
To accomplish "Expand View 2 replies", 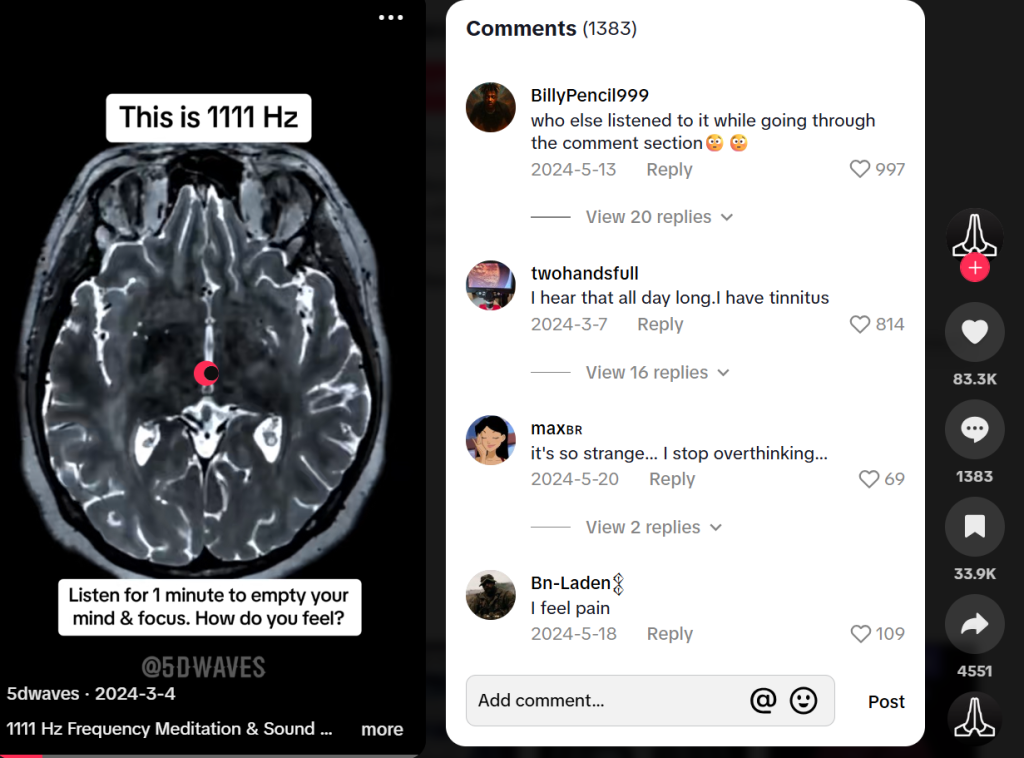I will click(653, 527).
